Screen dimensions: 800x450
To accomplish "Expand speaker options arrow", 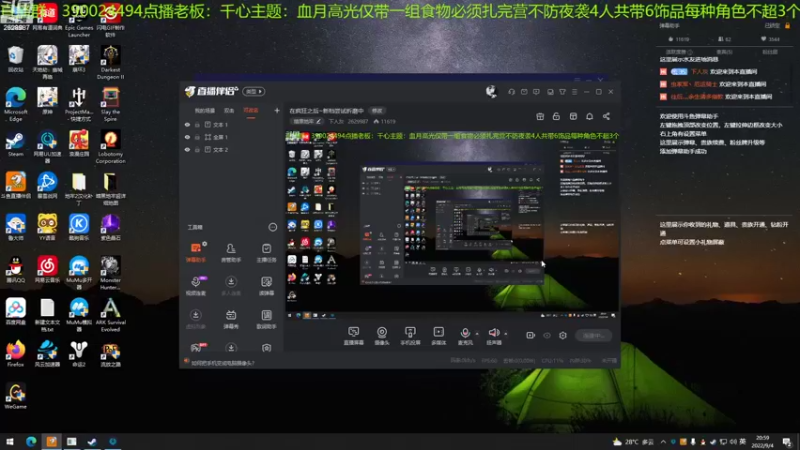I will [506, 334].
